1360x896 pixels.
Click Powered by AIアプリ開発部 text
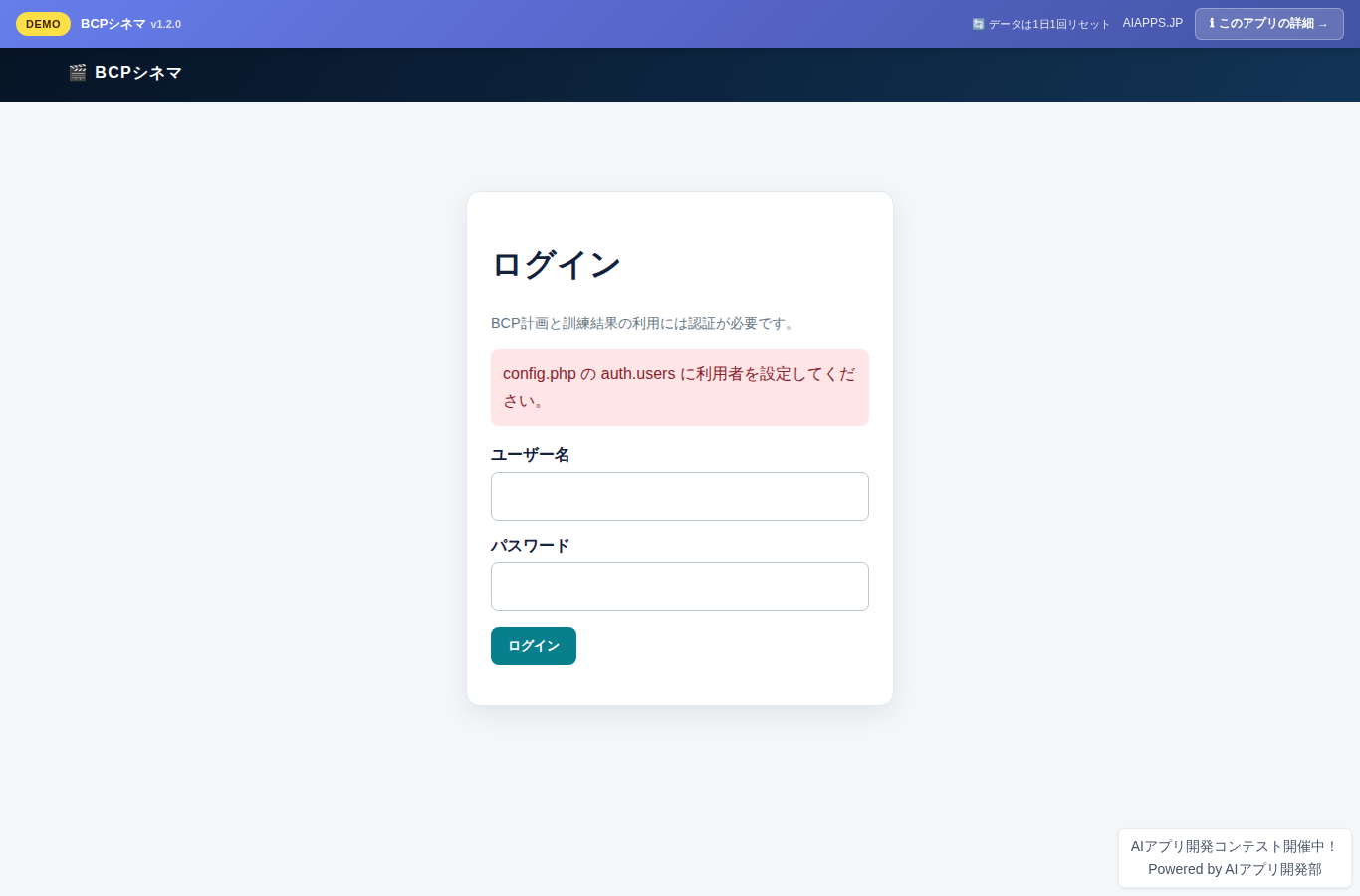click(1235, 869)
